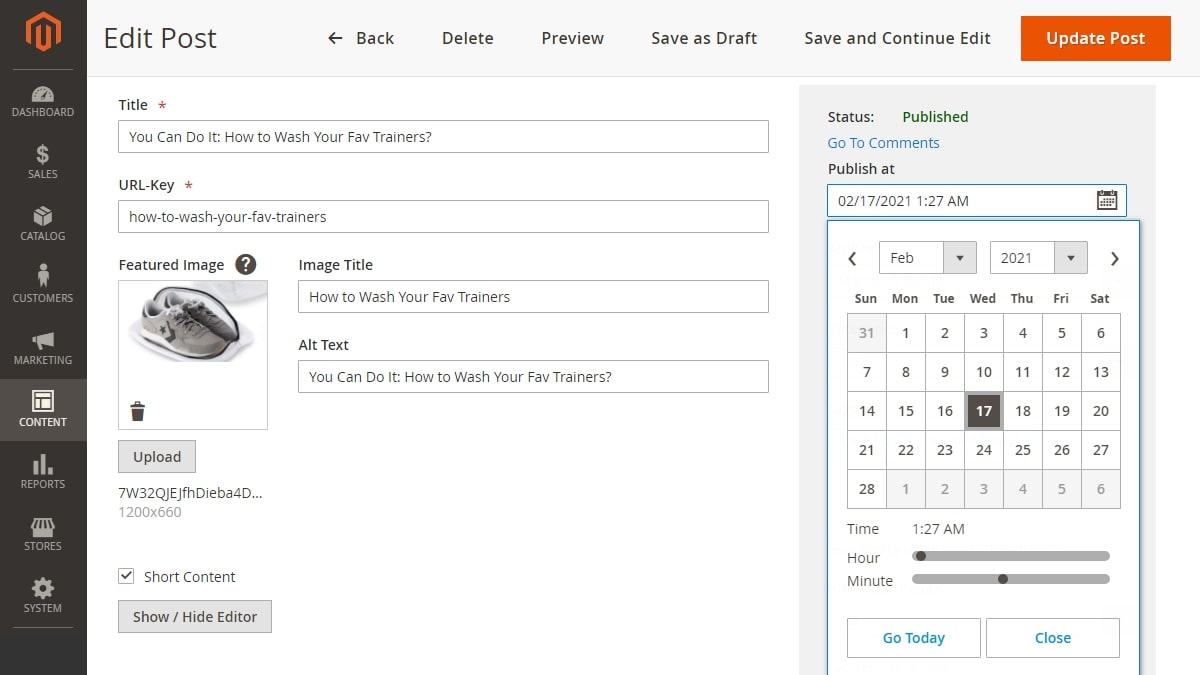Click the Upload button
Image resolution: width=1200 pixels, height=675 pixels.
[157, 456]
